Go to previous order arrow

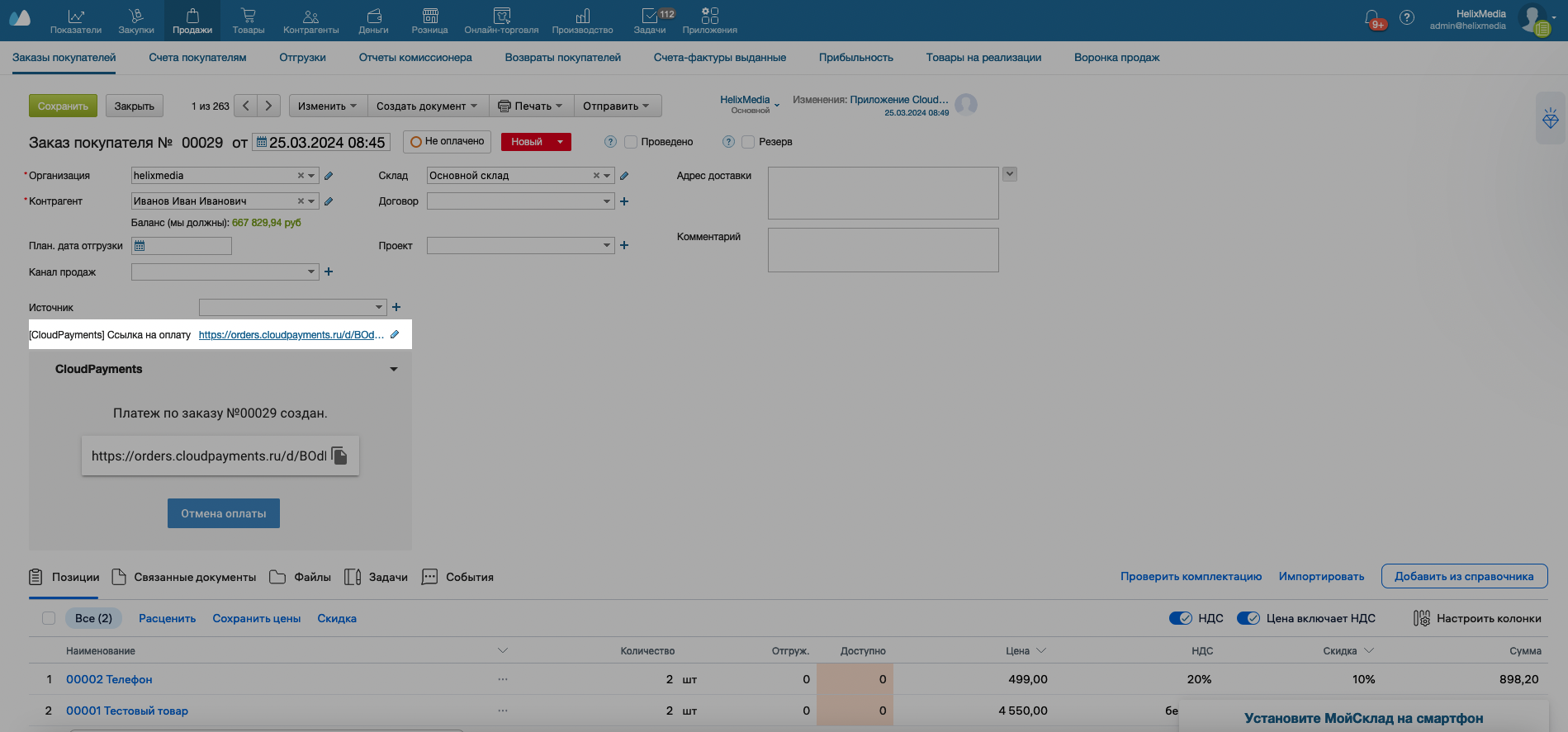(x=245, y=106)
